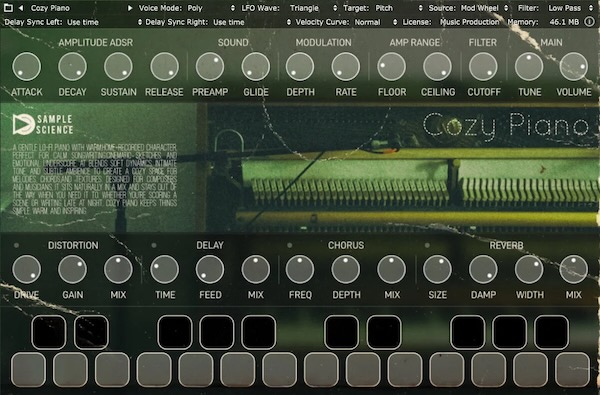Click the Tune knob

coord(529,67)
